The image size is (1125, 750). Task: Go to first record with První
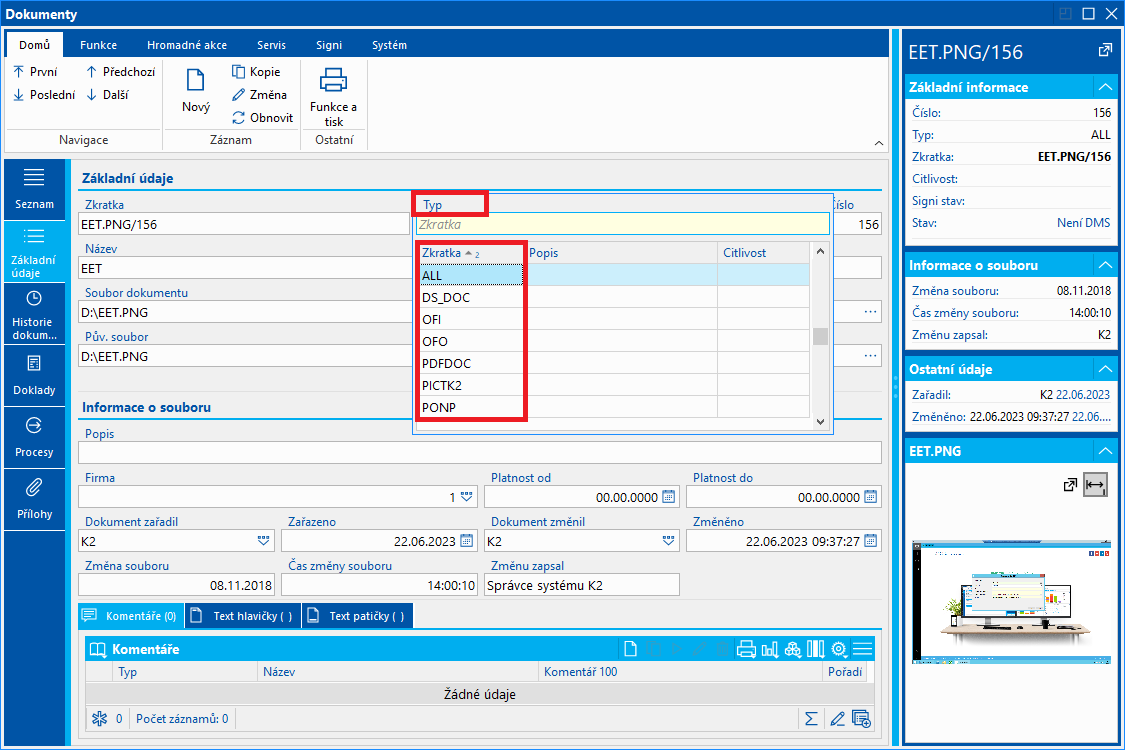(36, 72)
